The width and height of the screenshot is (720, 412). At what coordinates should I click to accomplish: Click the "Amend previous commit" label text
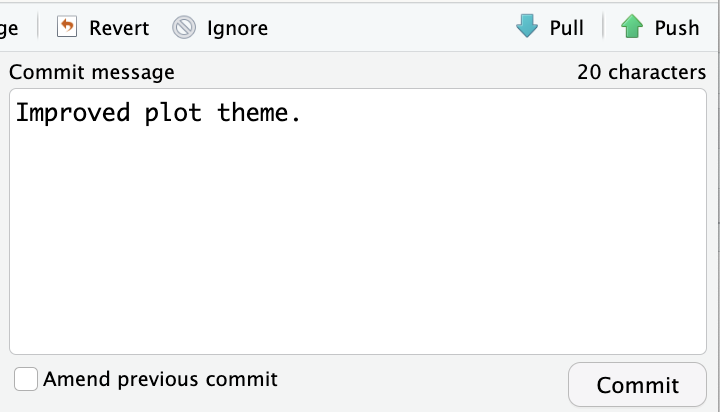[x=160, y=380]
